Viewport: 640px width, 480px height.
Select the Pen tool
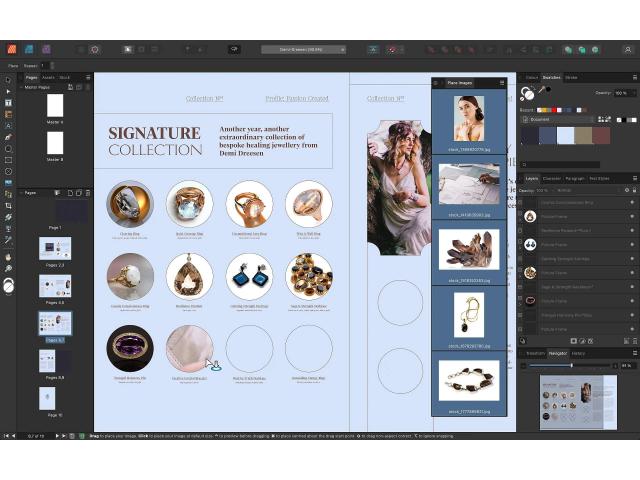point(8,136)
